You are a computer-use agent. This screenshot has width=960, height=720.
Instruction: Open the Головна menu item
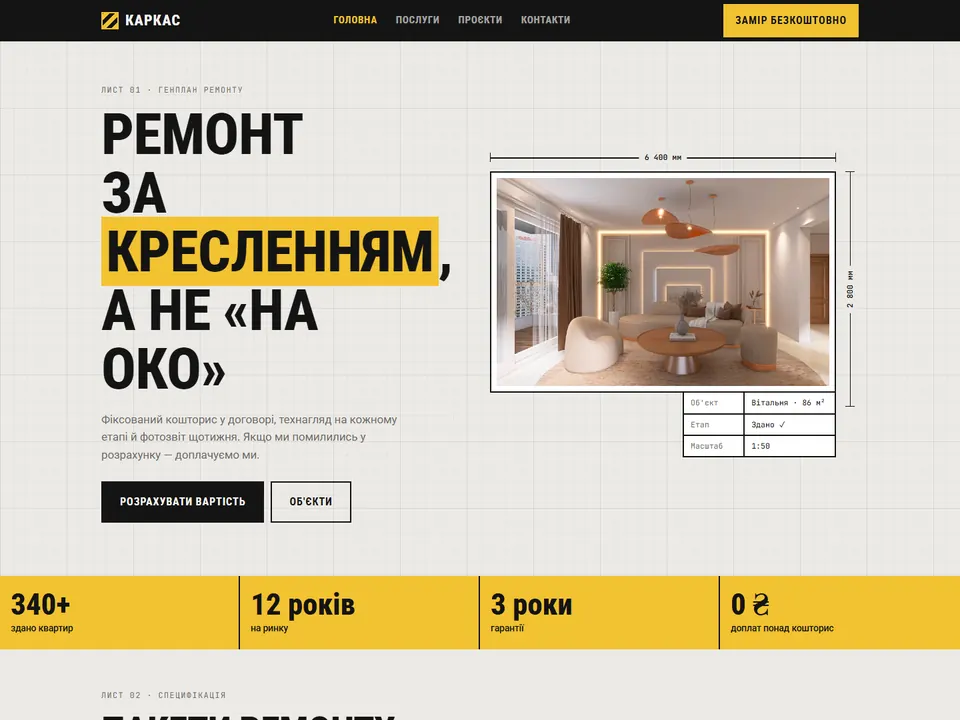click(x=355, y=20)
